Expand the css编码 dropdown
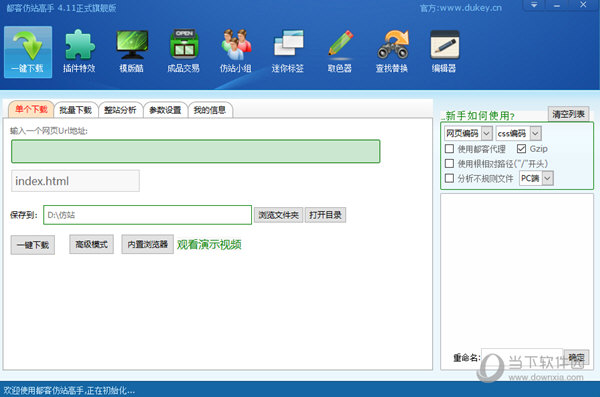 535,133
